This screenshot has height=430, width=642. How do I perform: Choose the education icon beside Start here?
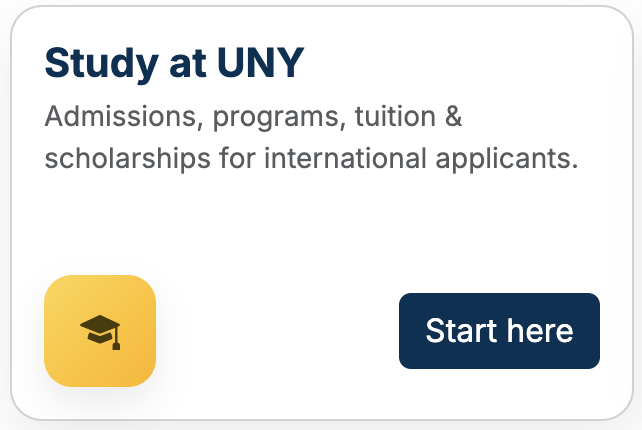coord(100,330)
